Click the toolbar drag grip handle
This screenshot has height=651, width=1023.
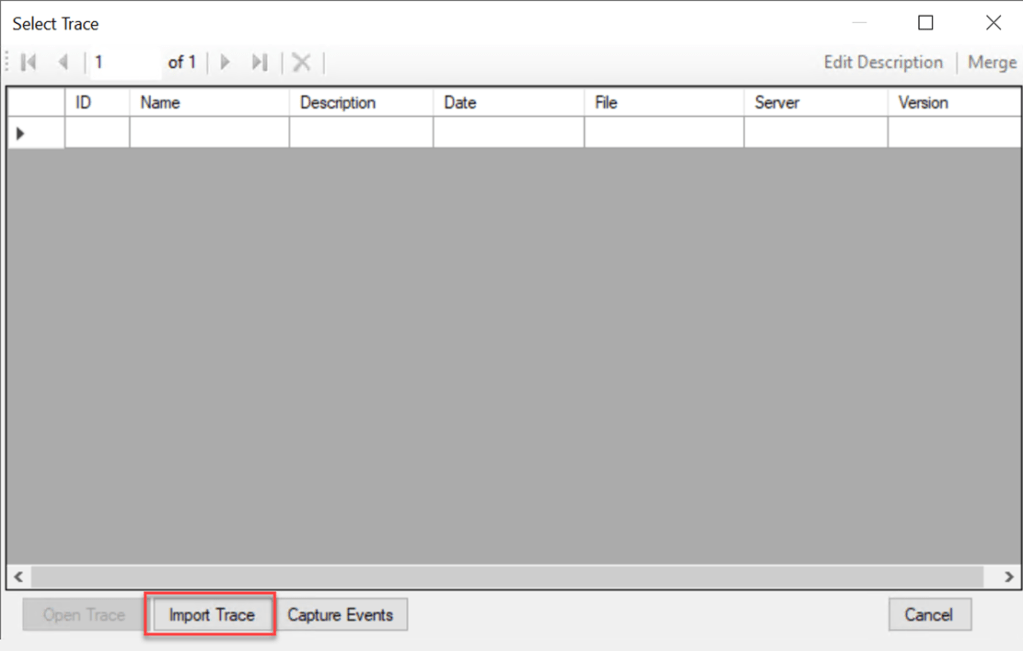[8, 63]
